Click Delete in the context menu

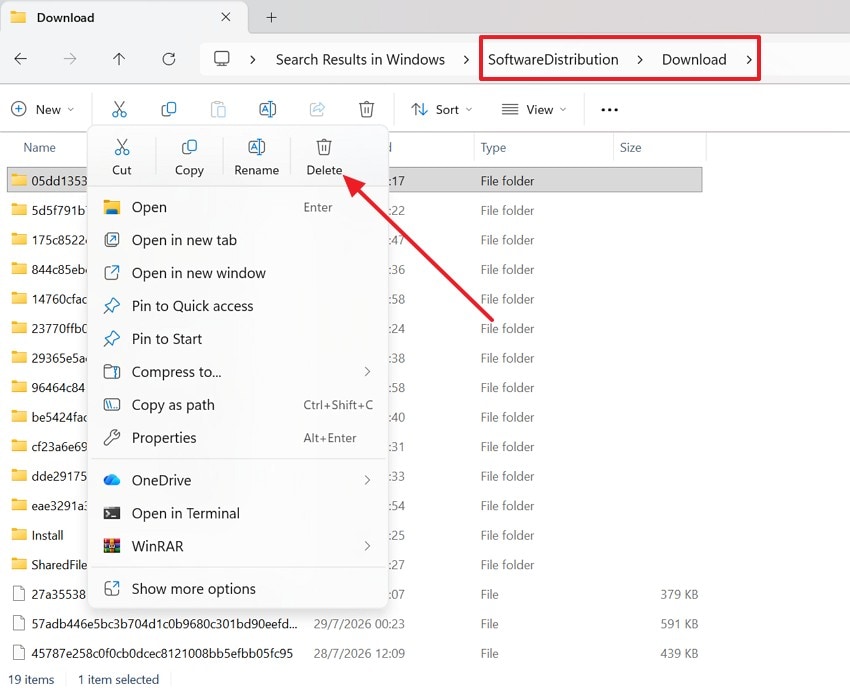pyautogui.click(x=324, y=157)
